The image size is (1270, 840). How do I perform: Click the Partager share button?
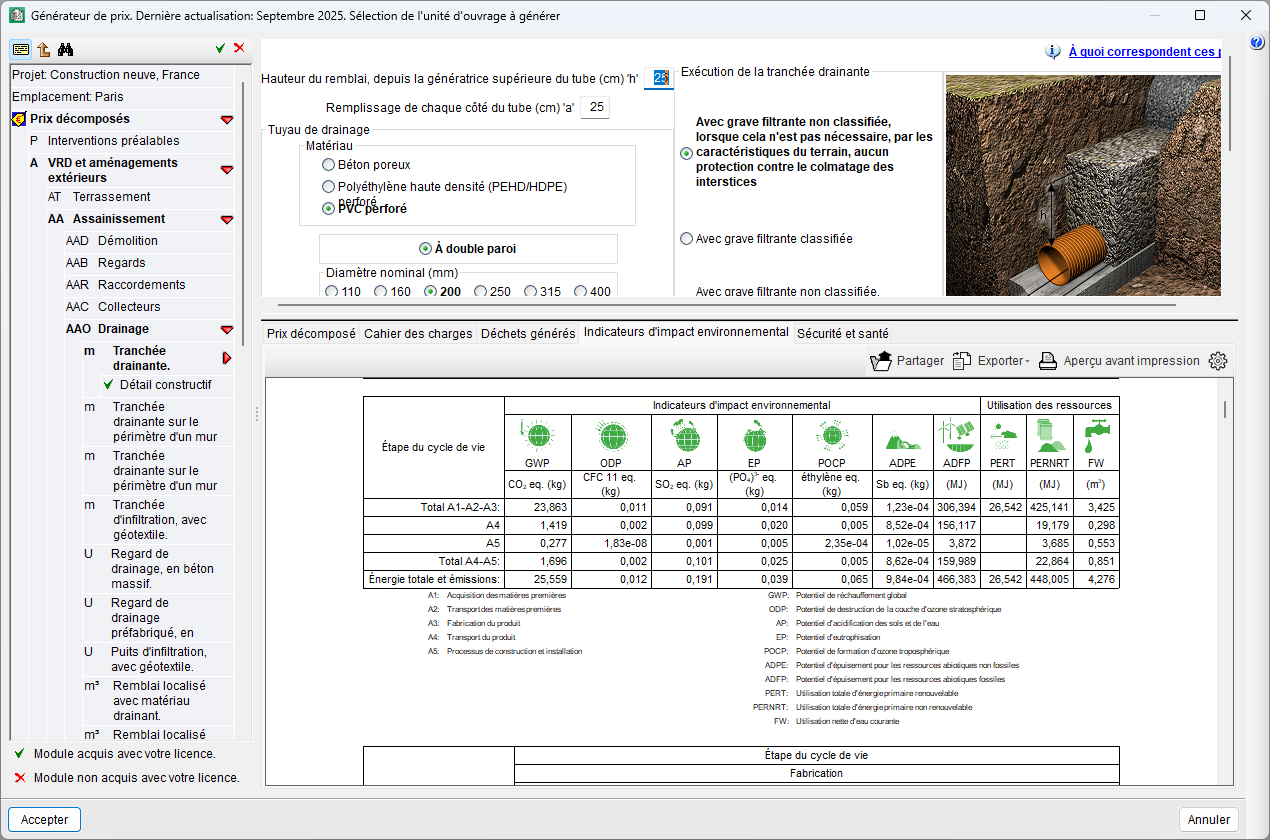907,361
